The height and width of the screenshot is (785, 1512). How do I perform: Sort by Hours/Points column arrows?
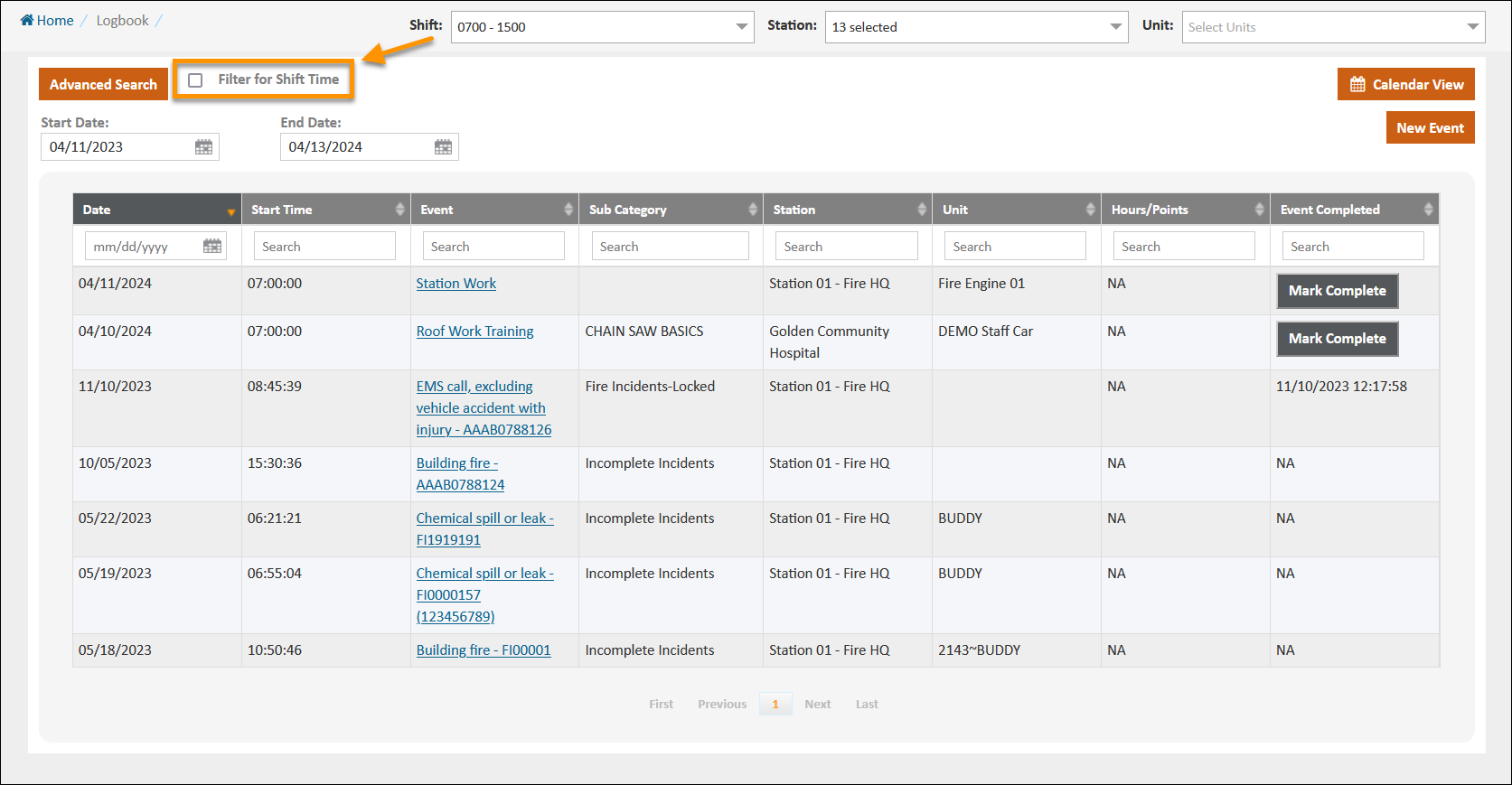pyautogui.click(x=1259, y=210)
